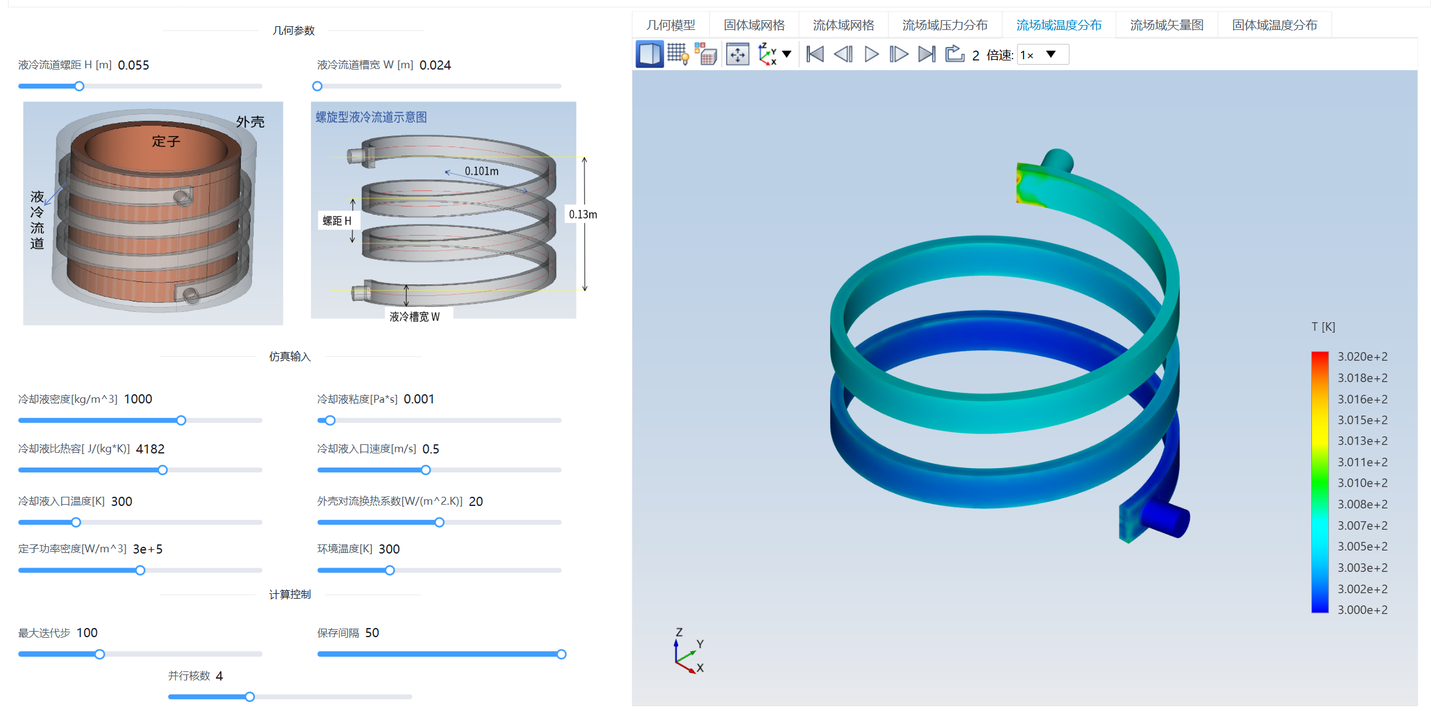The width and height of the screenshot is (1440, 711).
Task: Click the 0.055 pitch value field
Action: click(x=134, y=65)
